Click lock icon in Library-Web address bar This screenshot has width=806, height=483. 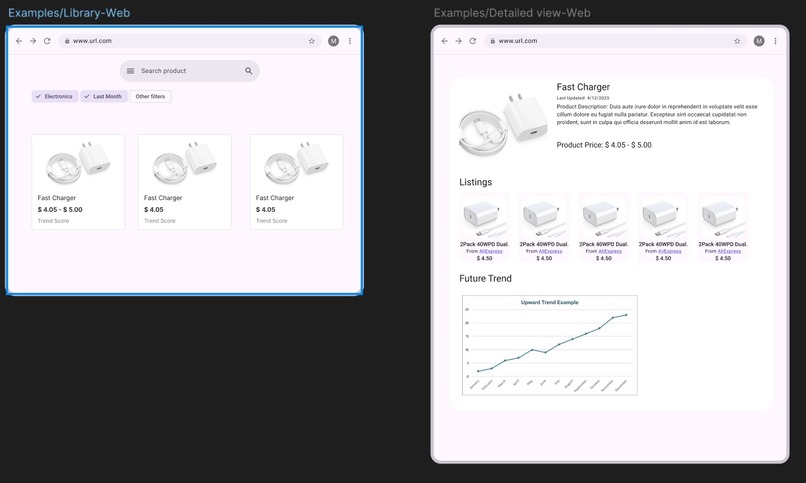(67, 41)
